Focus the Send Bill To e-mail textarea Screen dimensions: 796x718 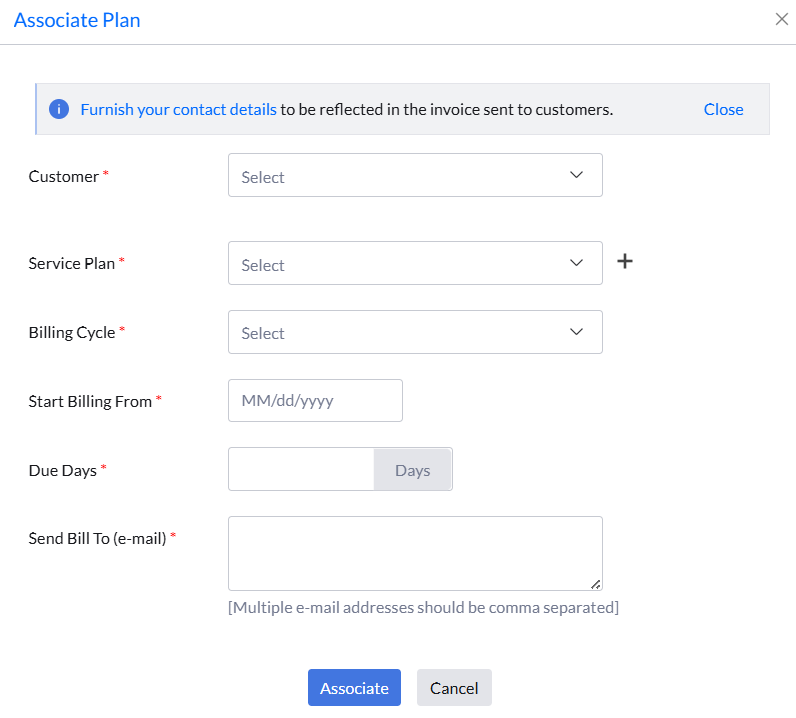415,553
